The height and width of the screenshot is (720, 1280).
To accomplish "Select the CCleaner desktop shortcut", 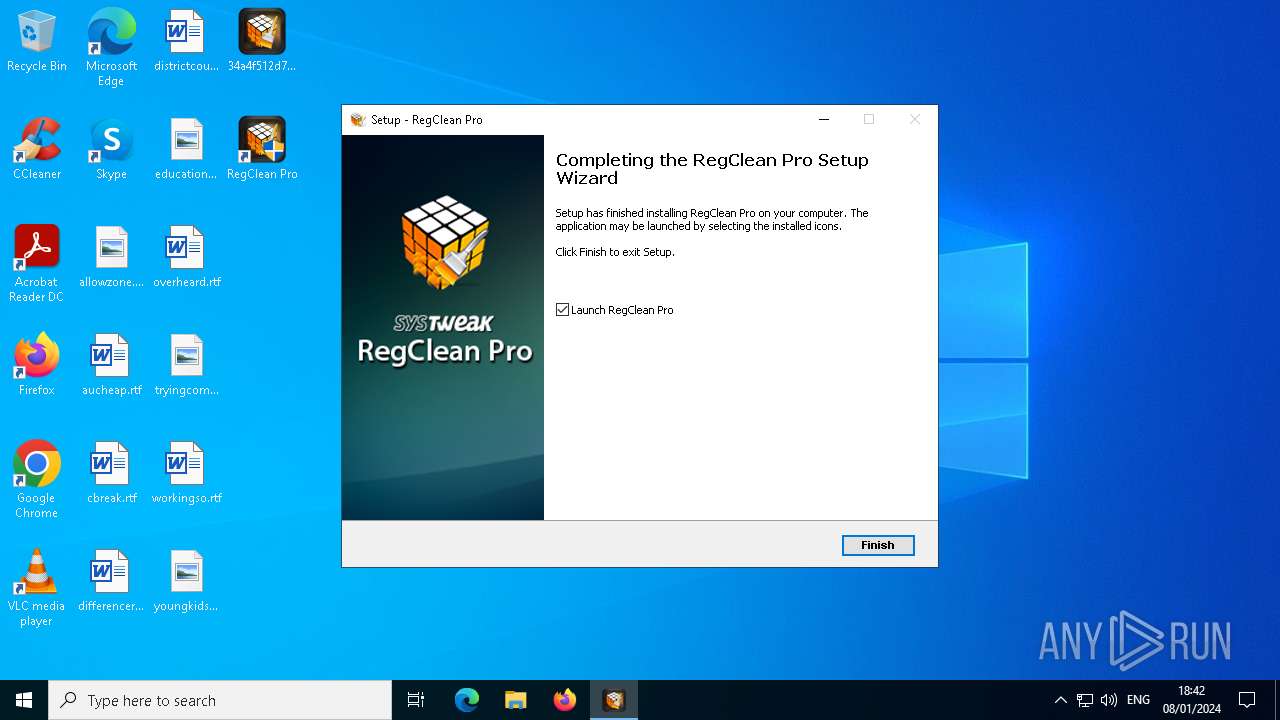I will pos(37,150).
